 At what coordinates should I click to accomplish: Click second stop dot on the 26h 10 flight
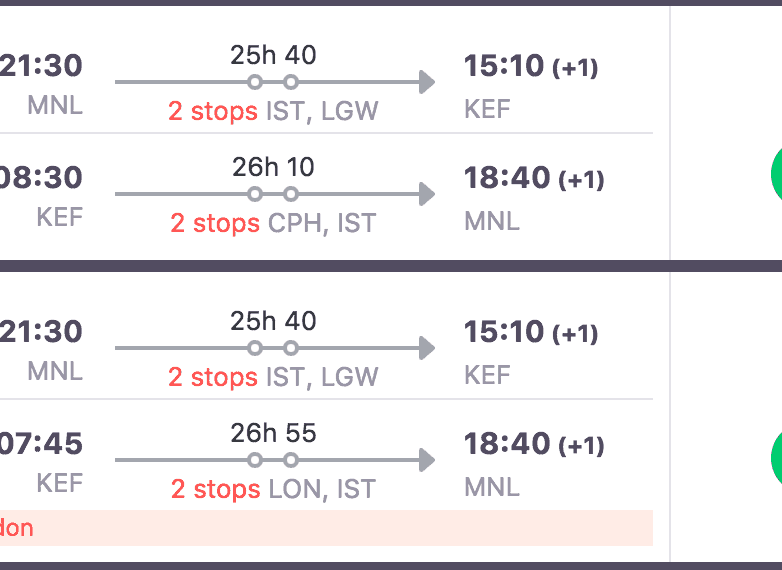291,194
